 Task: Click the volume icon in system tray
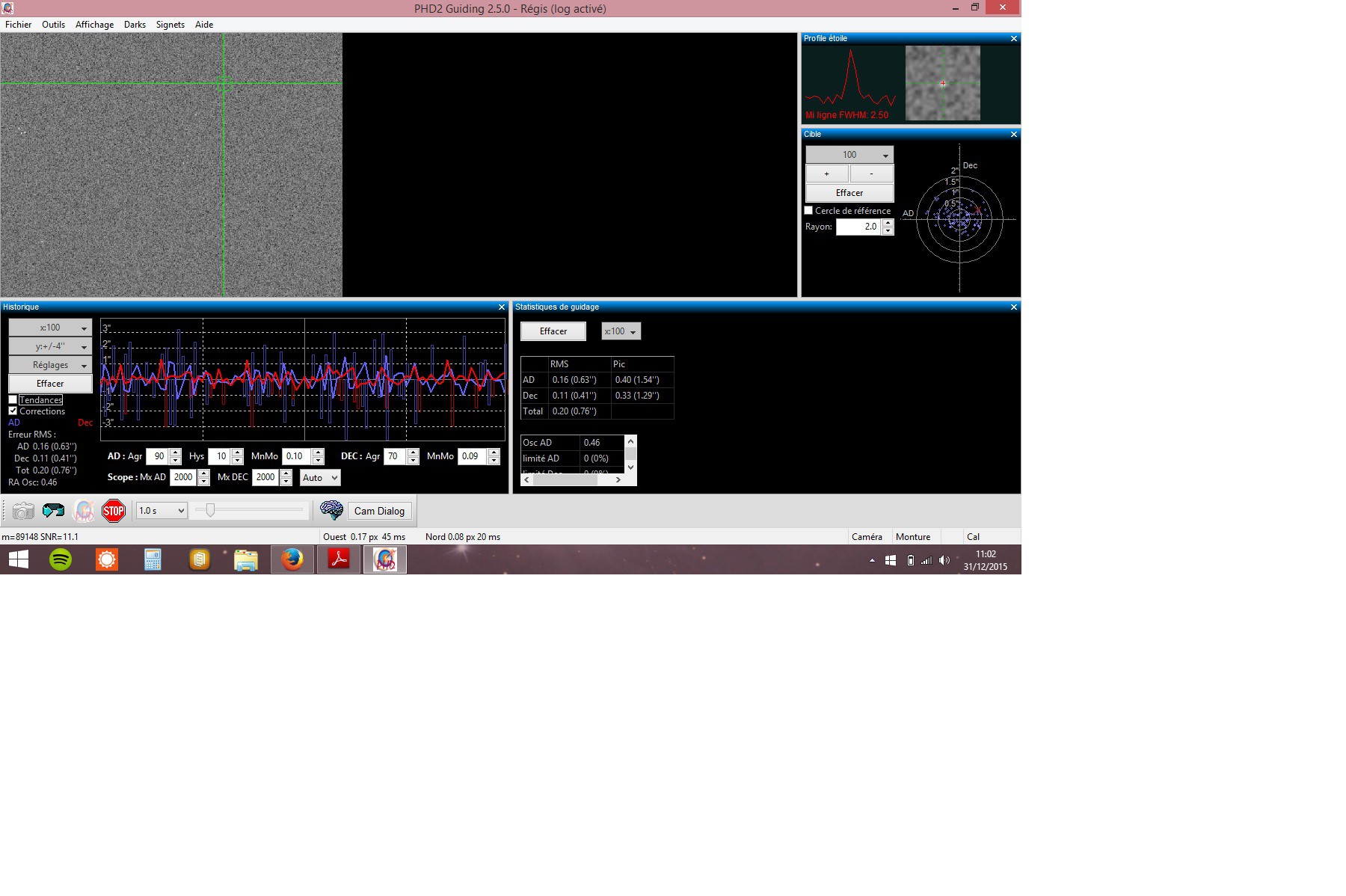944,560
